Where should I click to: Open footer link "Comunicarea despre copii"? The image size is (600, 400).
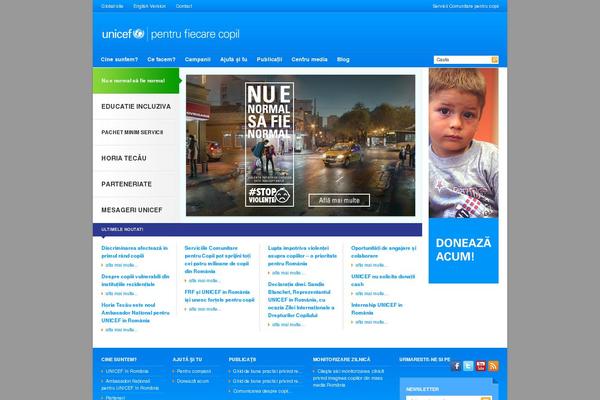coord(262,391)
